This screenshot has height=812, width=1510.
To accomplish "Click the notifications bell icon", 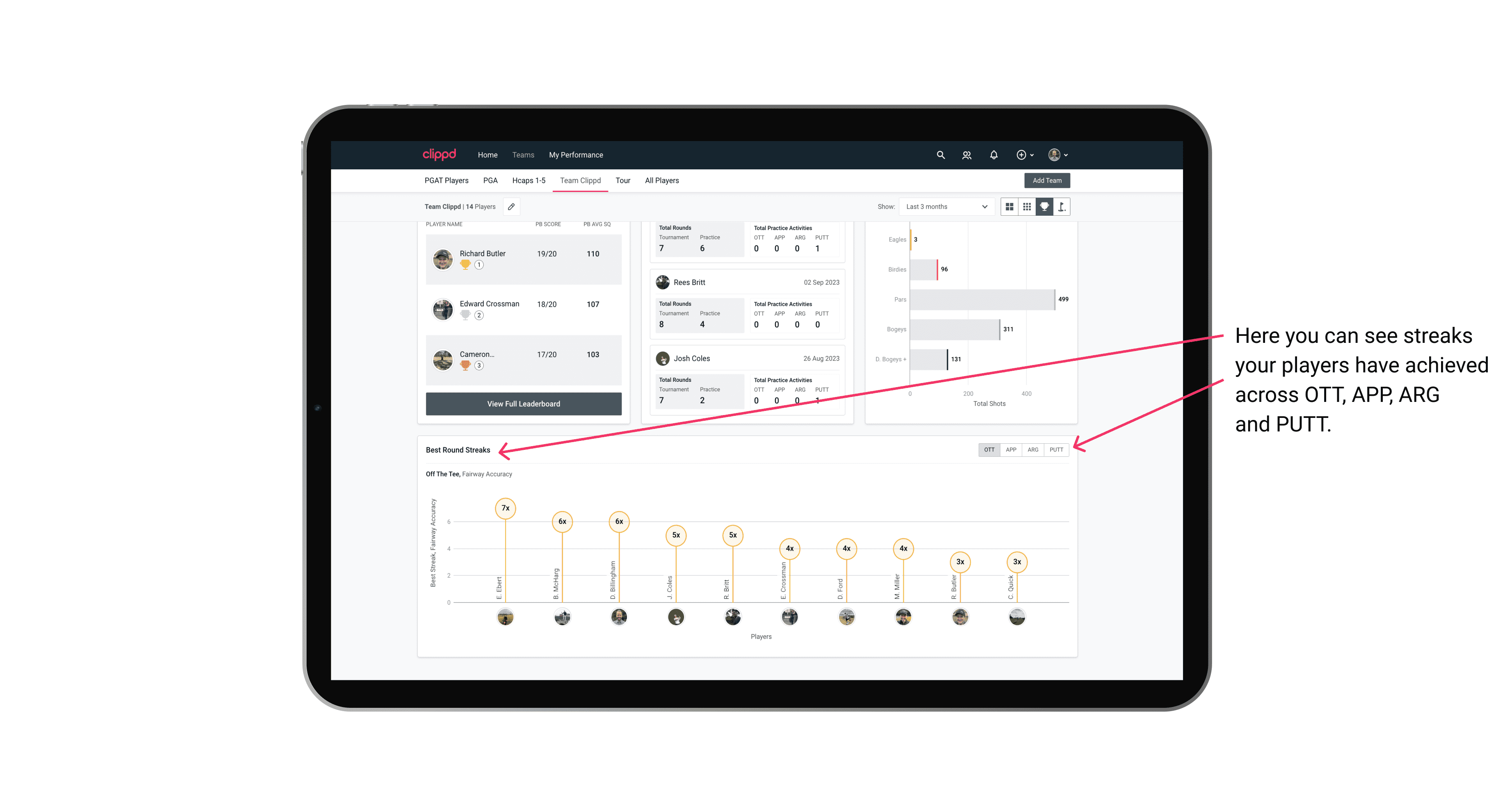I will (993, 155).
